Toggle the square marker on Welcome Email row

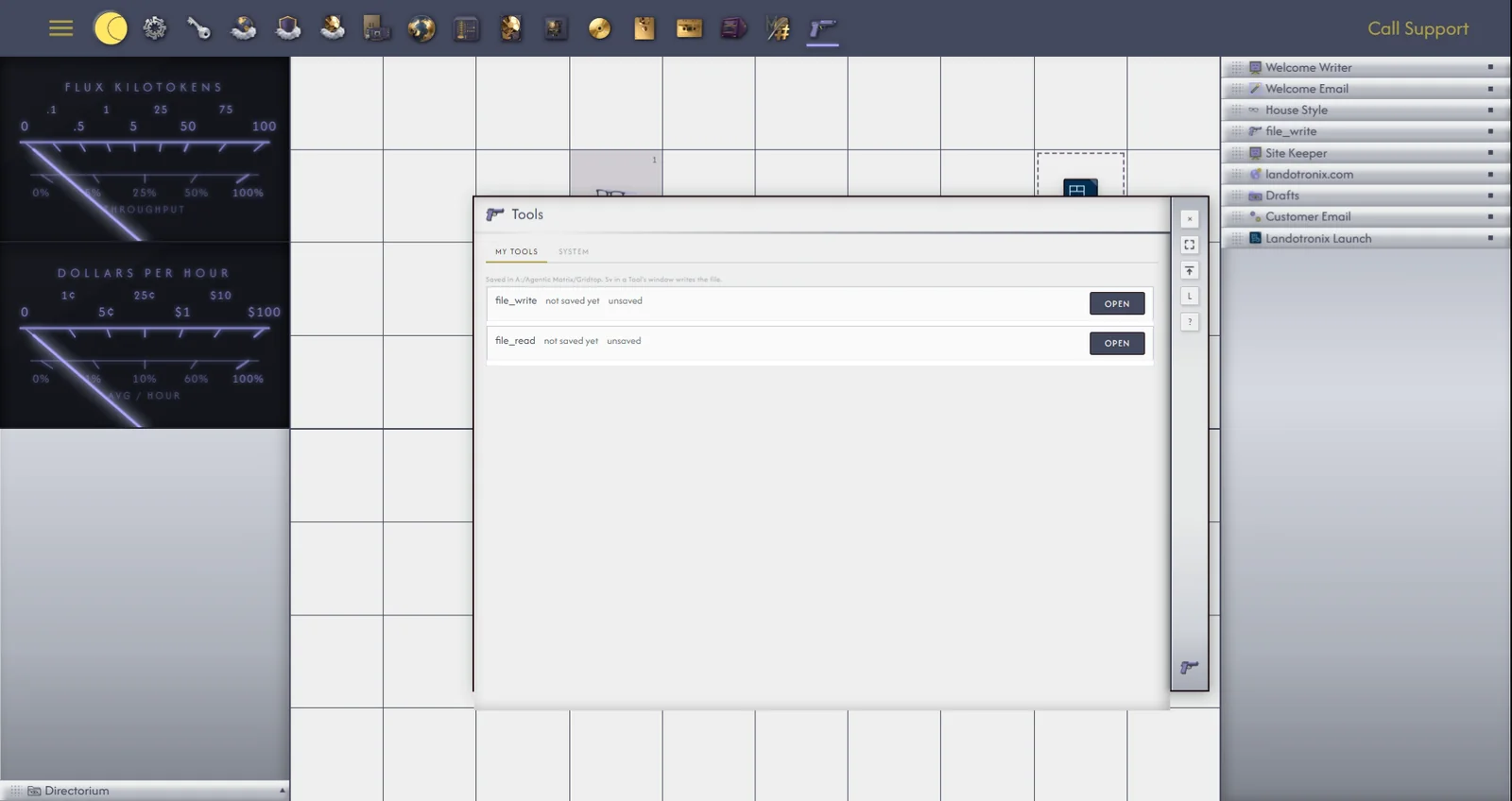[x=1490, y=89]
